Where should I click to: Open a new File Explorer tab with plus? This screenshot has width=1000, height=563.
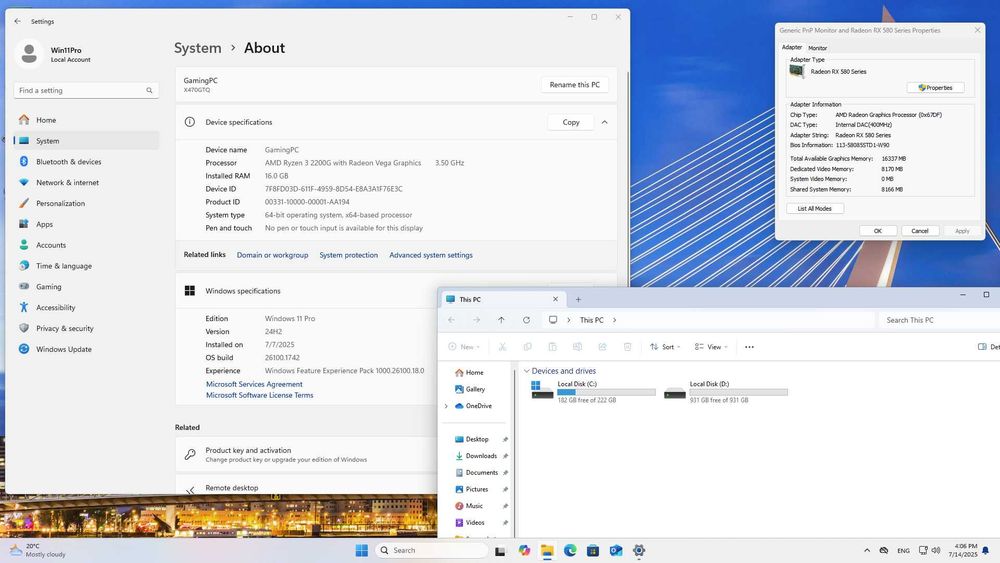(578, 299)
